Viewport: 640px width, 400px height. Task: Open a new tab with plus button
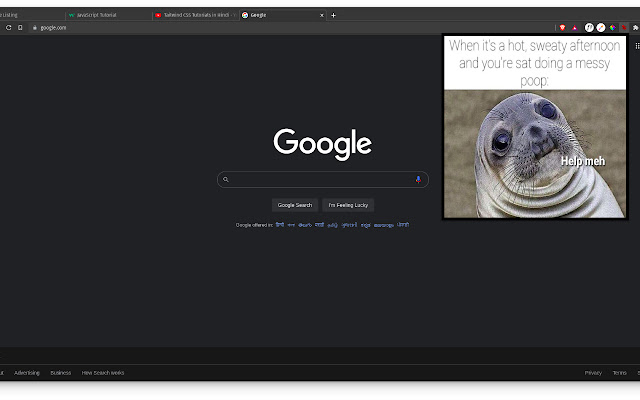point(333,15)
